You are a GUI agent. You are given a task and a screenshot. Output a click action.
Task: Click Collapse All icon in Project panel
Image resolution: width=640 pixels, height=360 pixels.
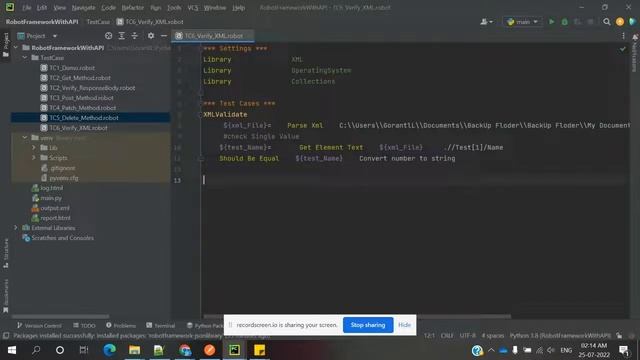click(x=135, y=36)
